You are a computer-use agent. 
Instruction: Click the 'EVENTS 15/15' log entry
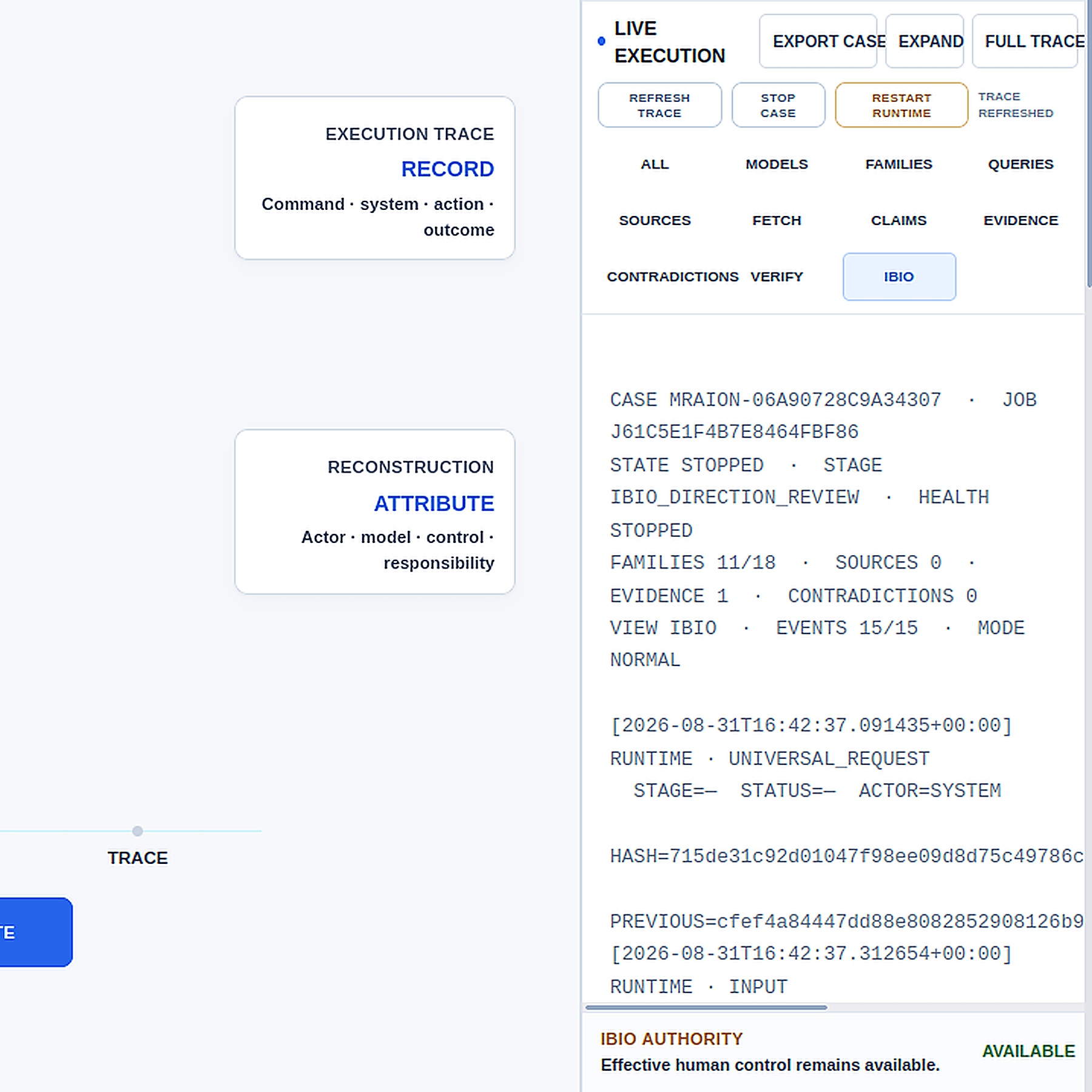pos(847,629)
